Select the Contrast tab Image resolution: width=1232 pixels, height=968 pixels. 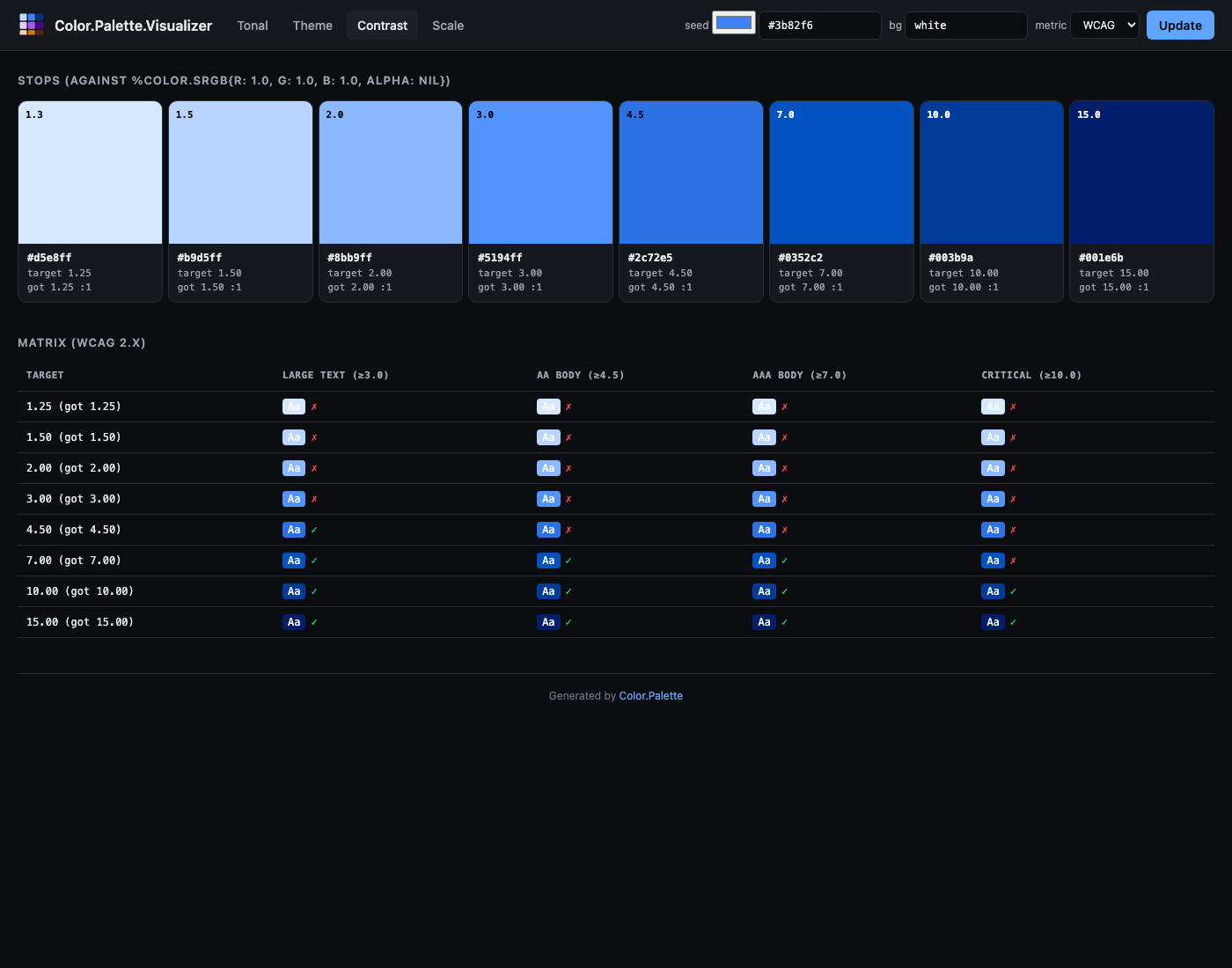(x=382, y=26)
